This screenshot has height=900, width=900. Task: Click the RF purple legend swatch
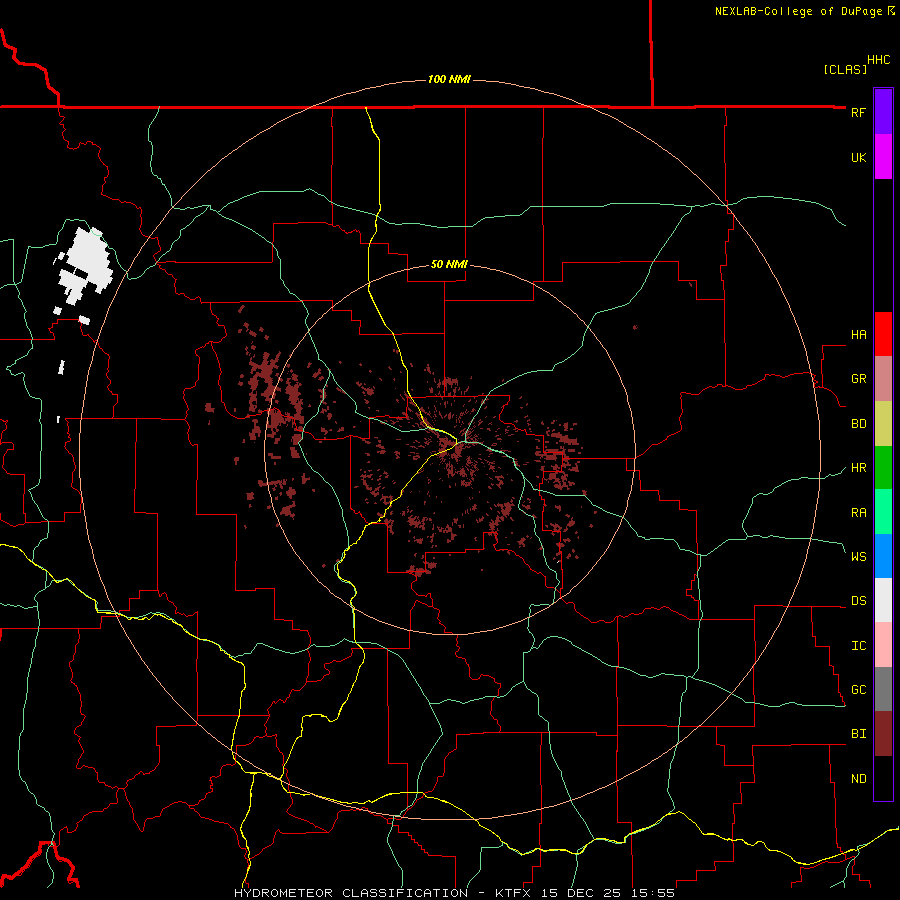[883, 112]
